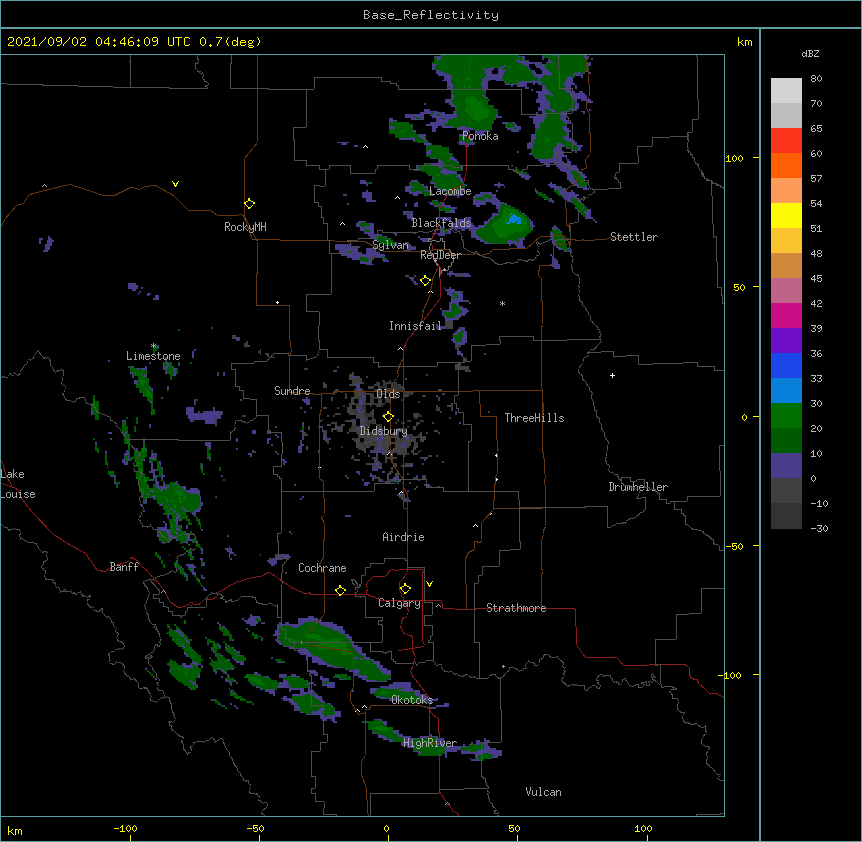The image size is (862, 842).
Task: Select the Lacombe label on the map
Action: coord(450,191)
